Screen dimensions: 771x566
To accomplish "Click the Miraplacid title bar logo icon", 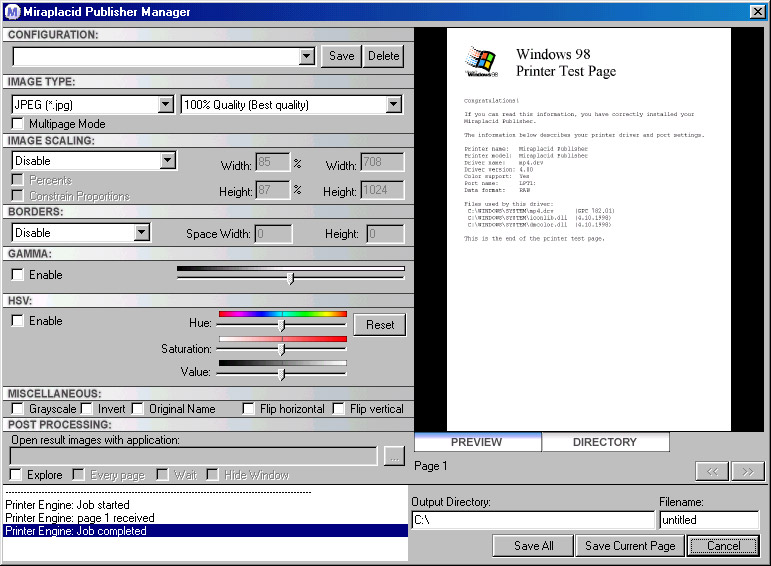I will tap(12, 11).
